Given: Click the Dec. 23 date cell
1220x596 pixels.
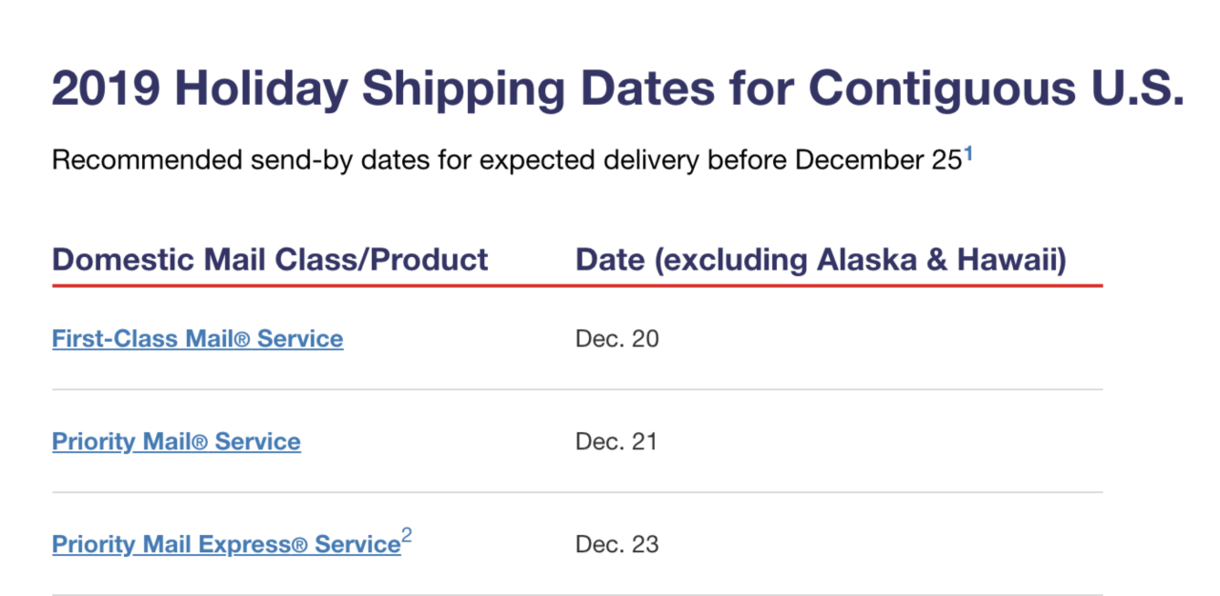Looking at the screenshot, I should tap(617, 545).
